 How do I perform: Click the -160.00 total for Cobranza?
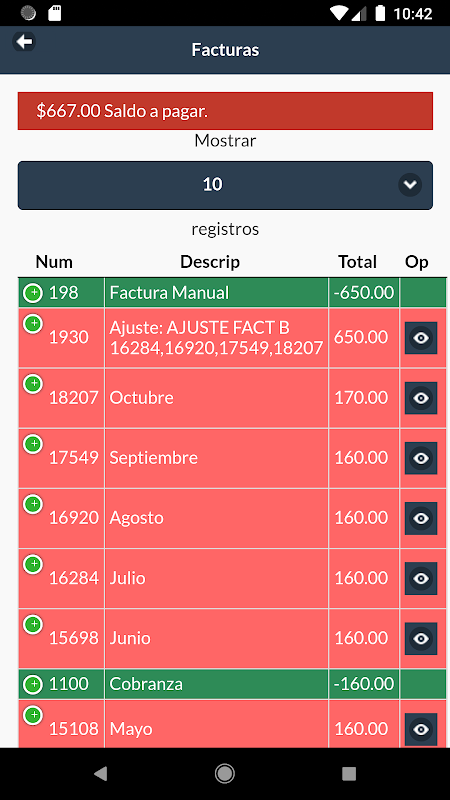(364, 684)
